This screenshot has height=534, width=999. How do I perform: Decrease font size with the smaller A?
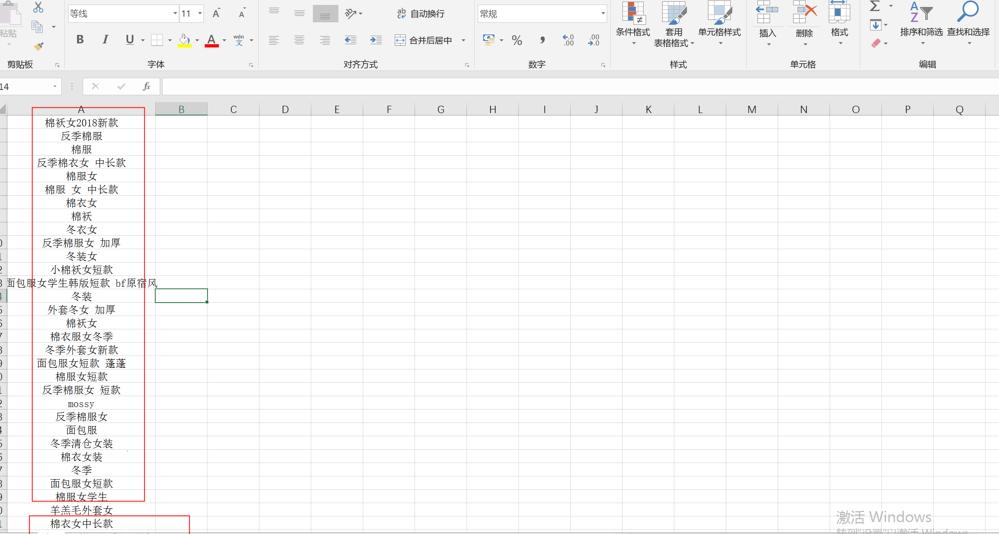point(241,13)
